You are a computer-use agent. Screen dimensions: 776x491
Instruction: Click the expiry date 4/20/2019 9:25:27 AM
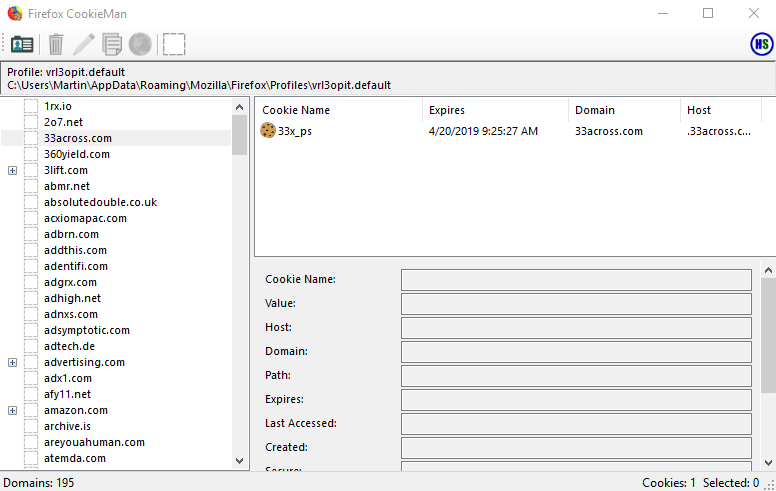(483, 131)
